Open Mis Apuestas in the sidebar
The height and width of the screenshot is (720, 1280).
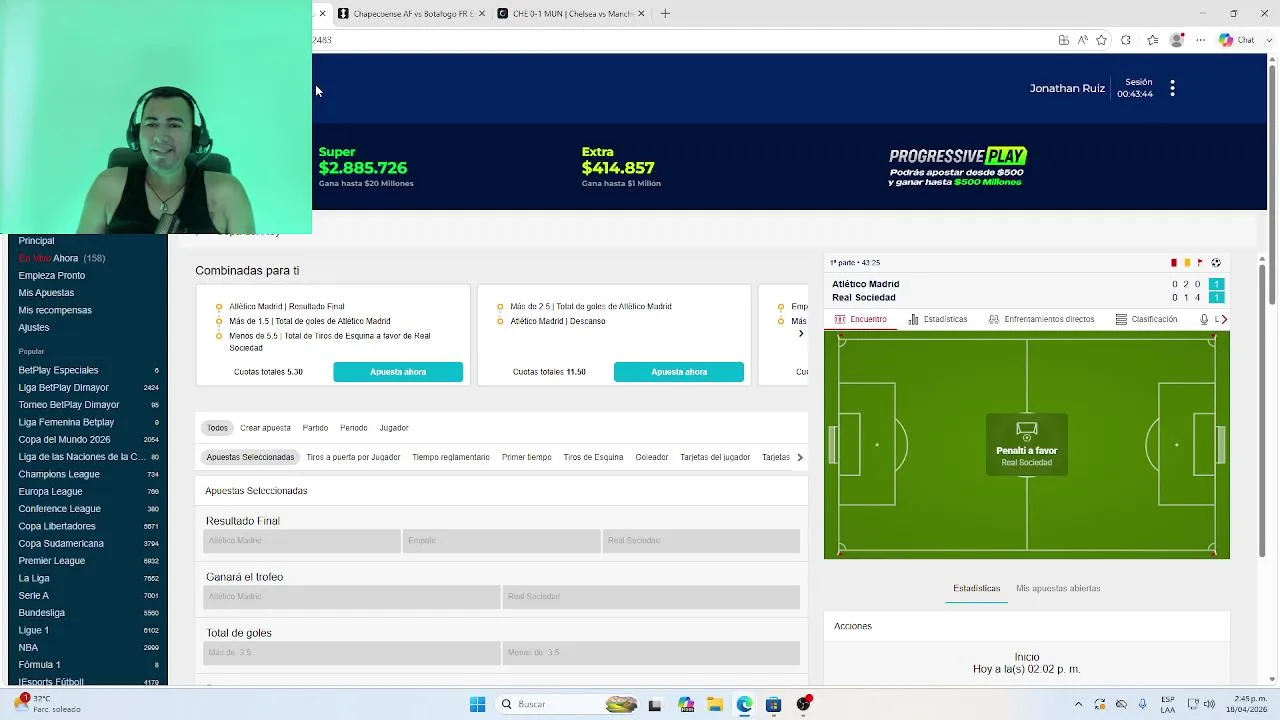point(46,293)
